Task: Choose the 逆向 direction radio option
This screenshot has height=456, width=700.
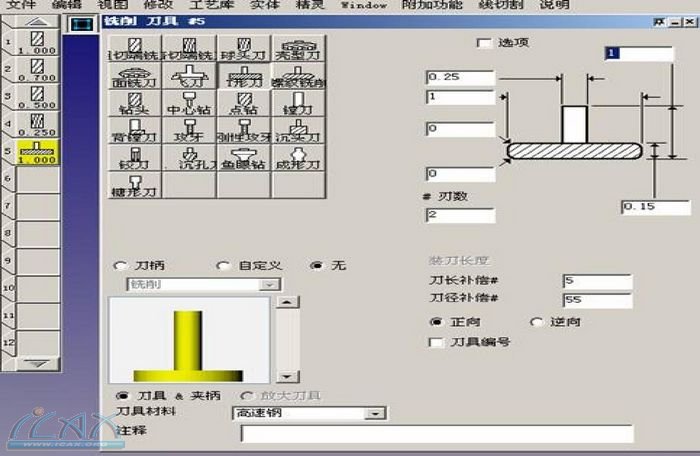Action: point(536,322)
